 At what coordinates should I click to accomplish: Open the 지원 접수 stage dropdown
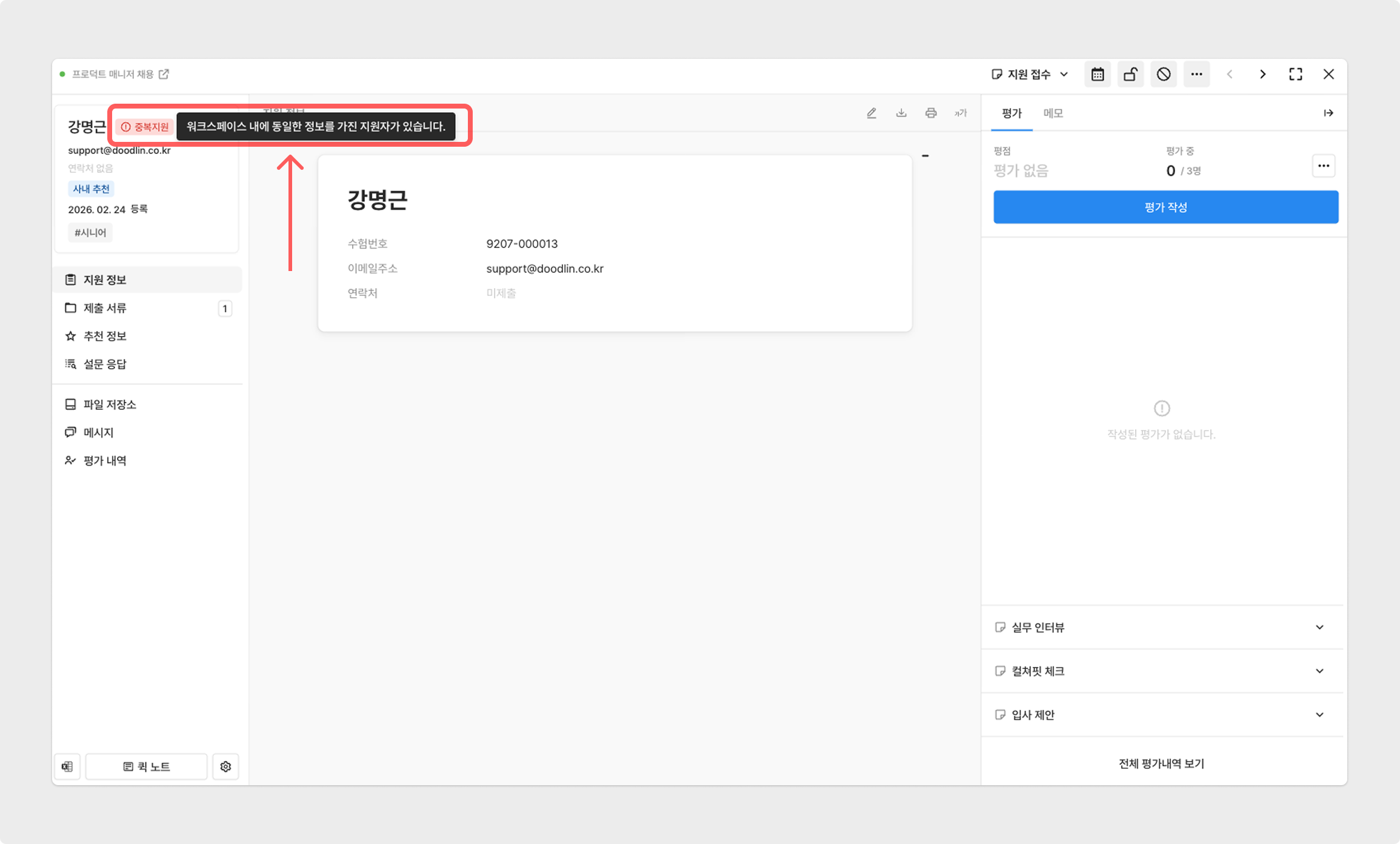coord(1030,75)
